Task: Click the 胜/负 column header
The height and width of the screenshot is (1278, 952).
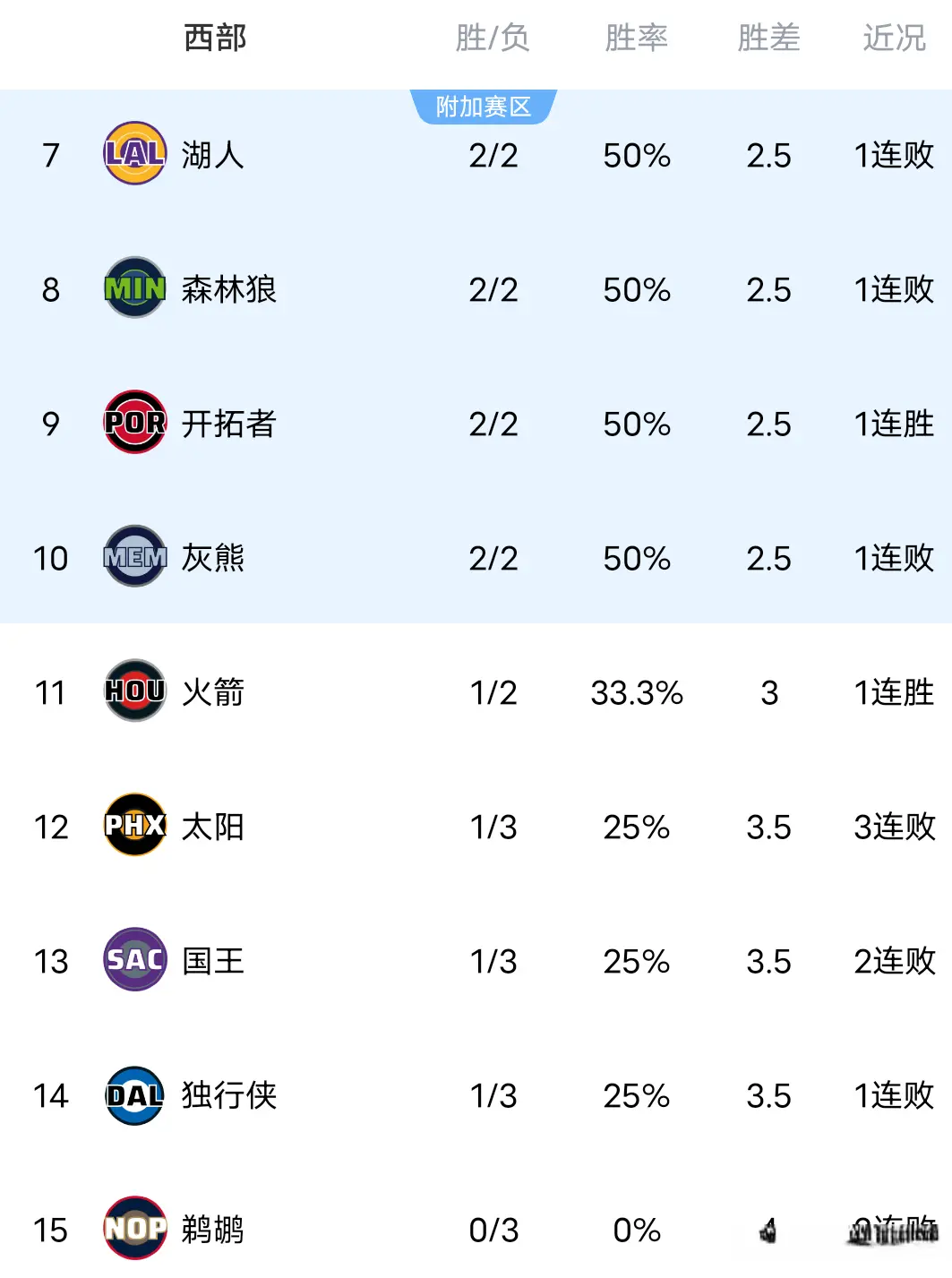Action: 493,38
